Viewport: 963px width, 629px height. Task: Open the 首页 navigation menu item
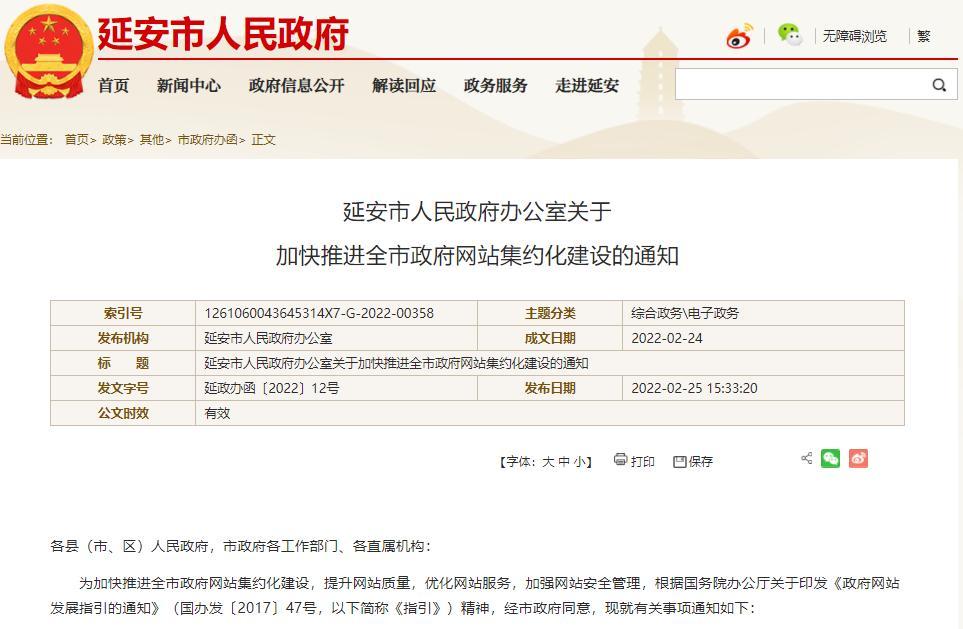coord(113,86)
